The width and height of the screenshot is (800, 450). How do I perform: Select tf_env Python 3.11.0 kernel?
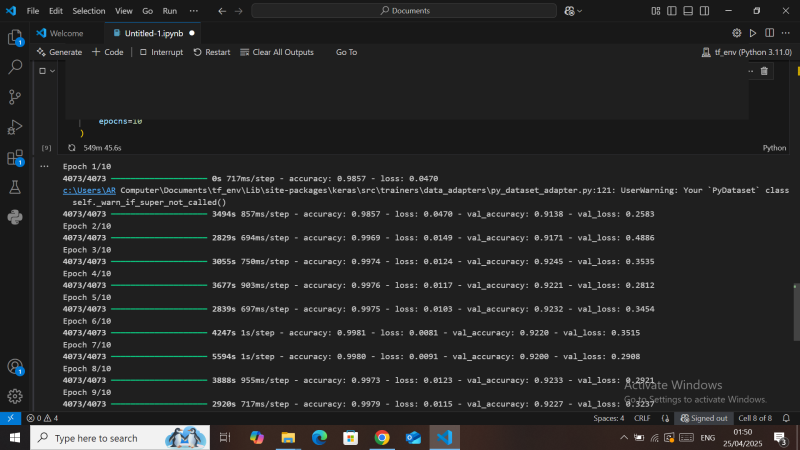(747, 52)
